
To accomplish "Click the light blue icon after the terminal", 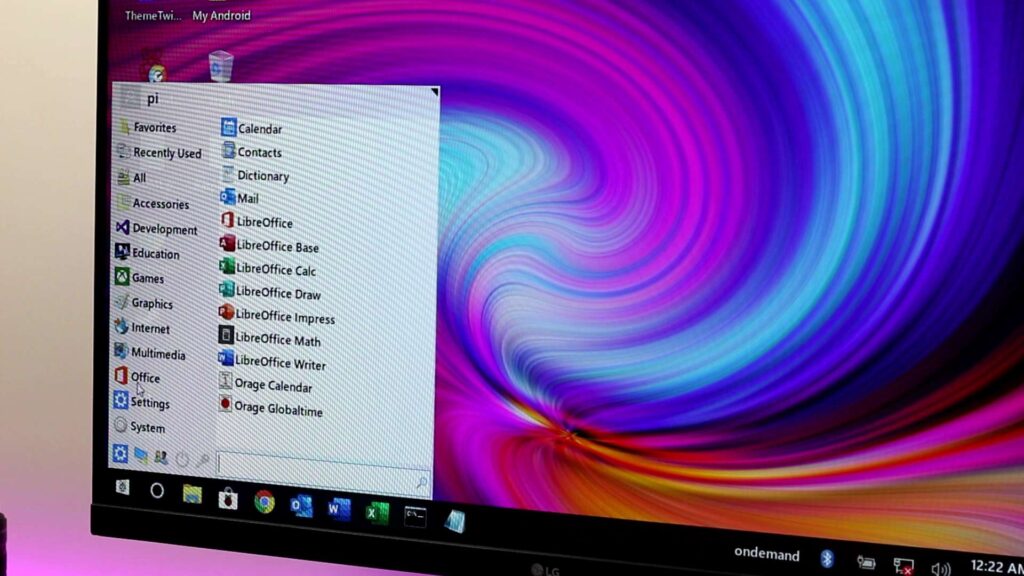I will 455,521.
